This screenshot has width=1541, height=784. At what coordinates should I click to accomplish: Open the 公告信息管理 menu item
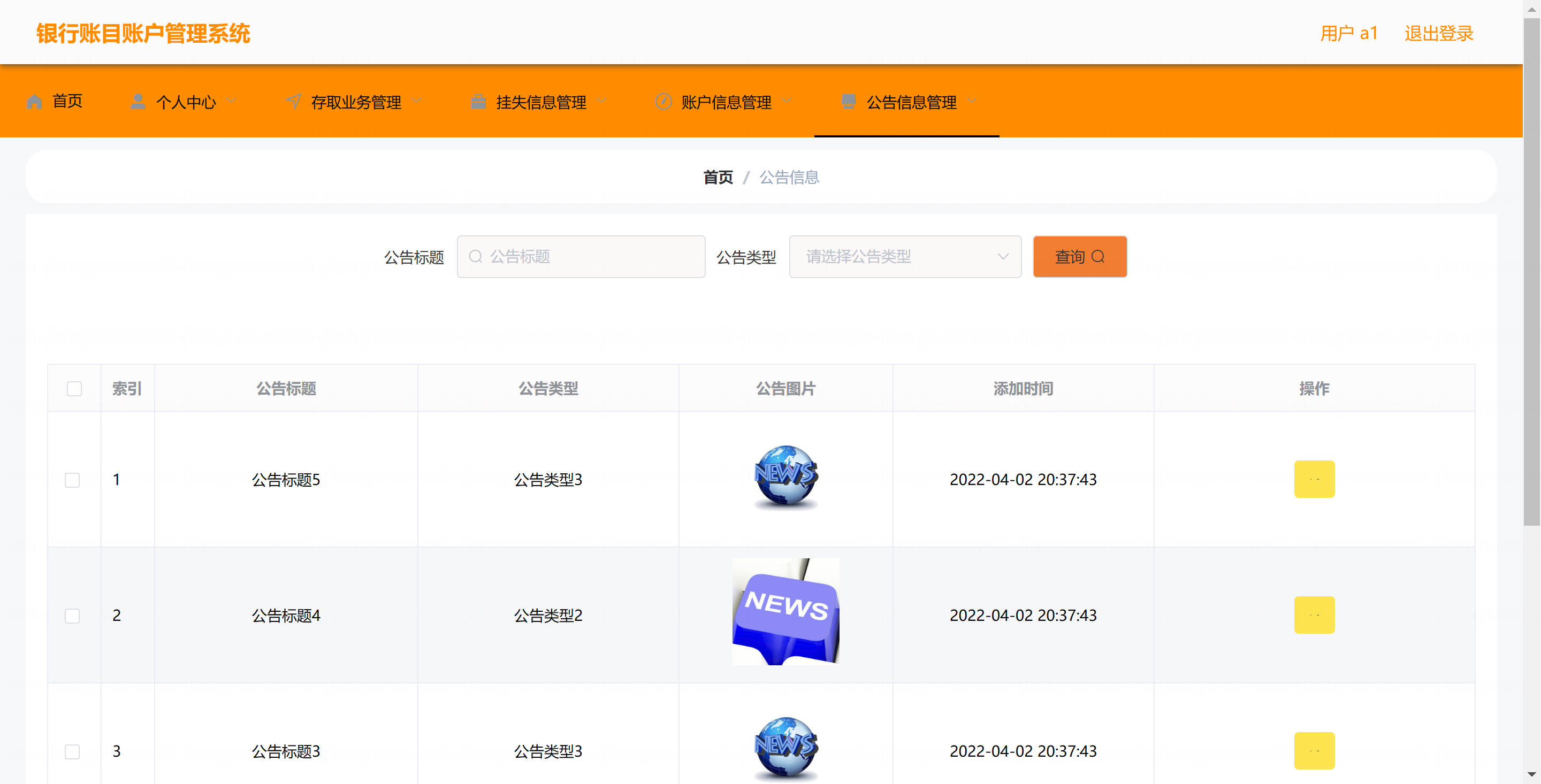click(x=912, y=102)
